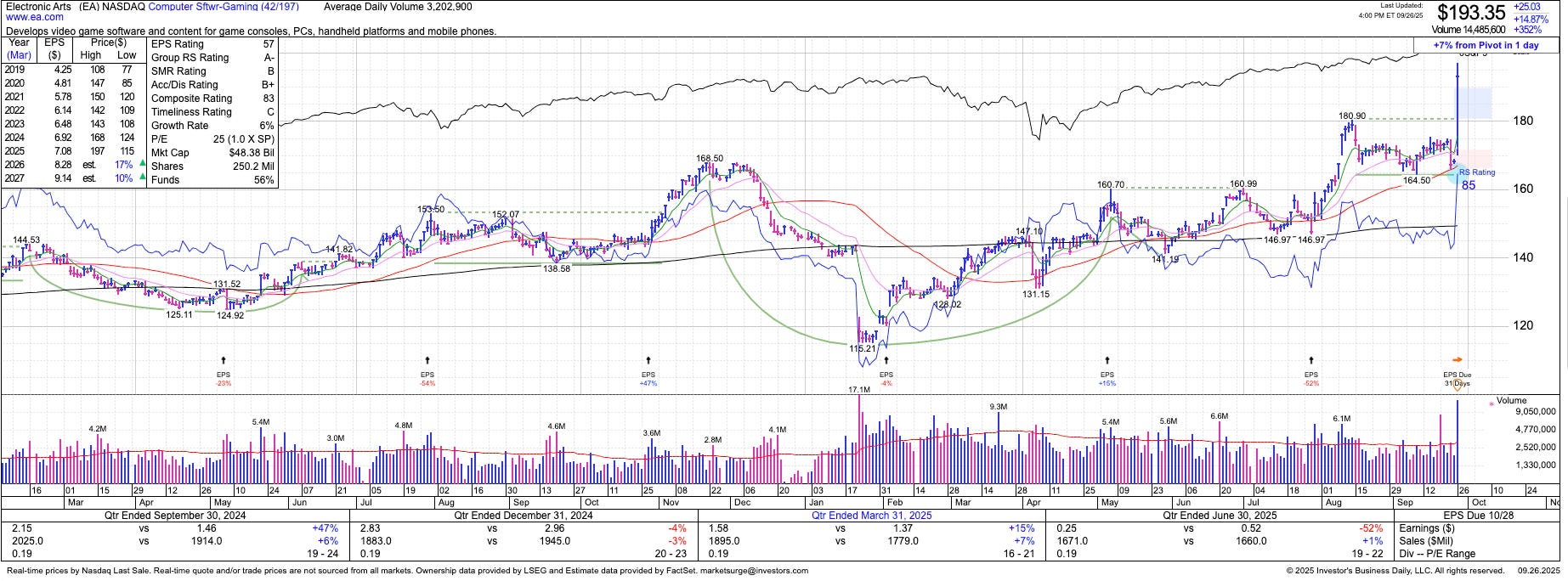Click the 'Qtr Ended December 31, 2024' header
Image resolution: width=1568 pixels, height=581 pixels.
(523, 515)
